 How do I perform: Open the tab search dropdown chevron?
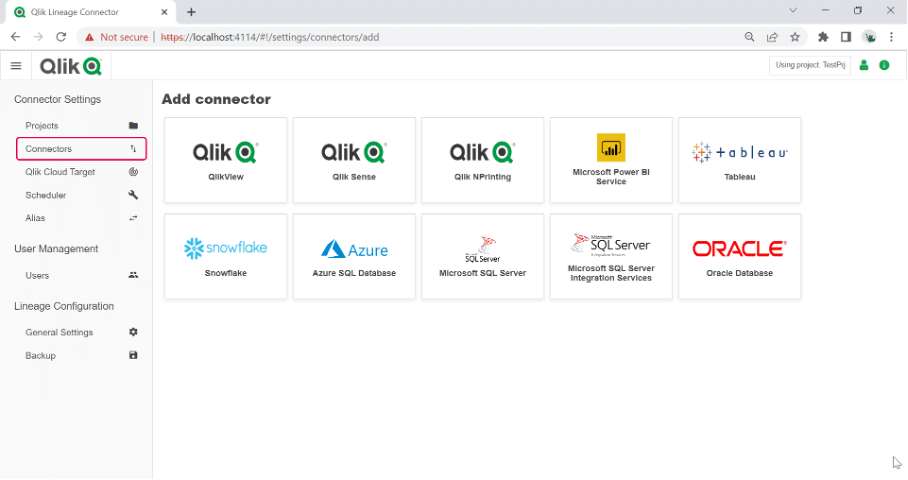pyautogui.click(x=793, y=10)
